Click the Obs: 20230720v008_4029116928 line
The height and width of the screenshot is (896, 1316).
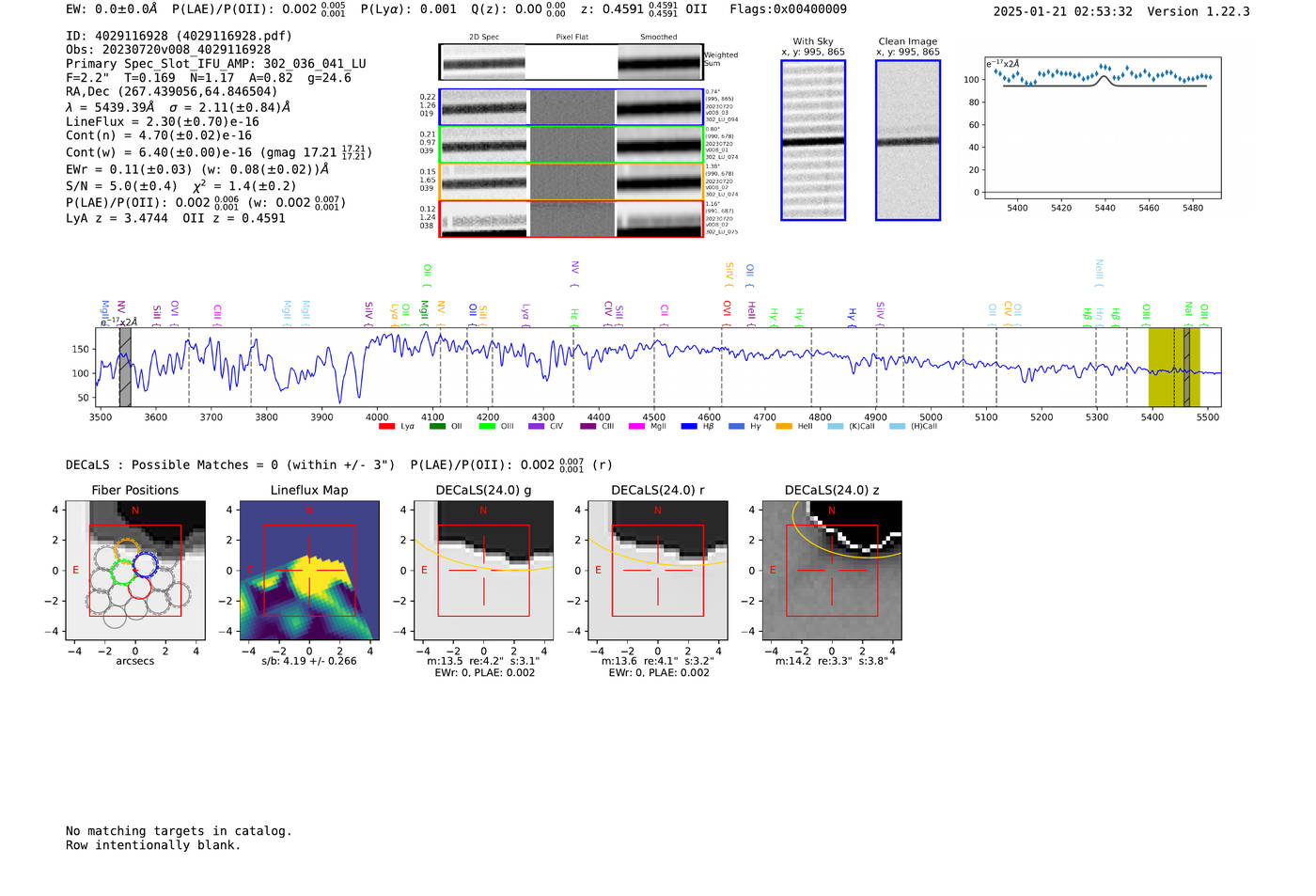point(168,50)
